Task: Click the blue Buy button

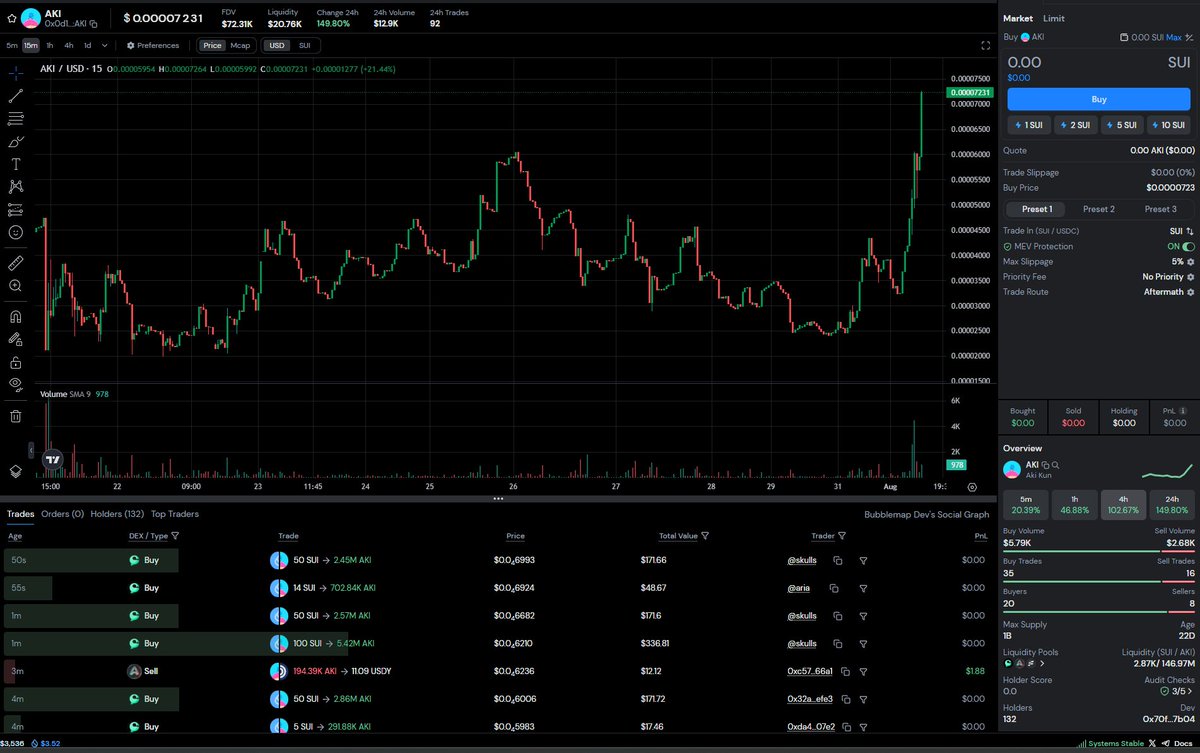Action: (x=1099, y=99)
